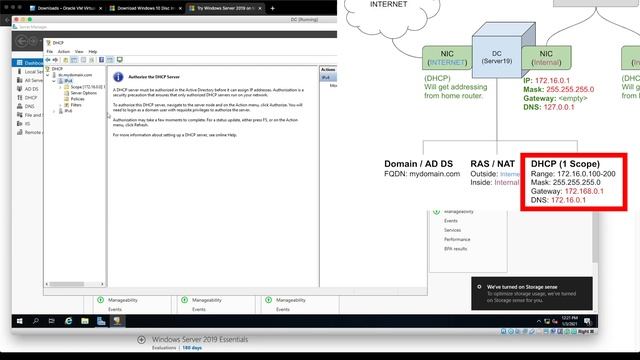This screenshot has height=360, width=640.
Task: Show hidden system tray icons
Action: point(539,322)
